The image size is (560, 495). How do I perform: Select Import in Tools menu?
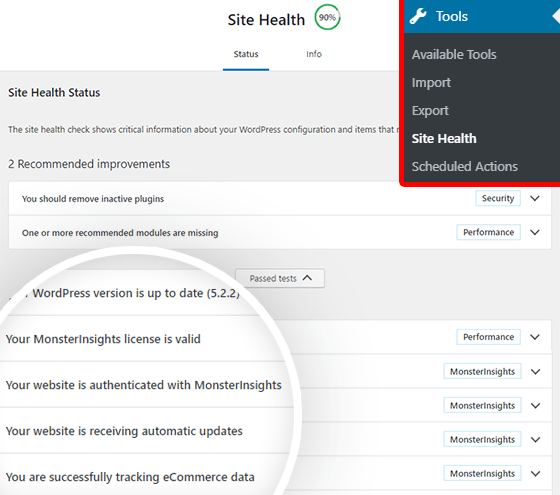(x=431, y=83)
